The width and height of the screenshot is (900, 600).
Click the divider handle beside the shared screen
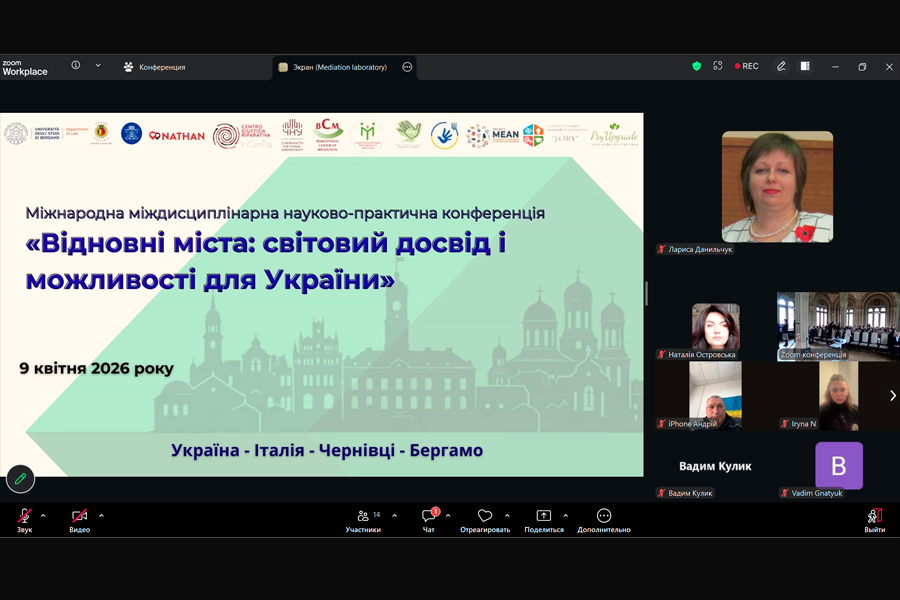coord(646,294)
